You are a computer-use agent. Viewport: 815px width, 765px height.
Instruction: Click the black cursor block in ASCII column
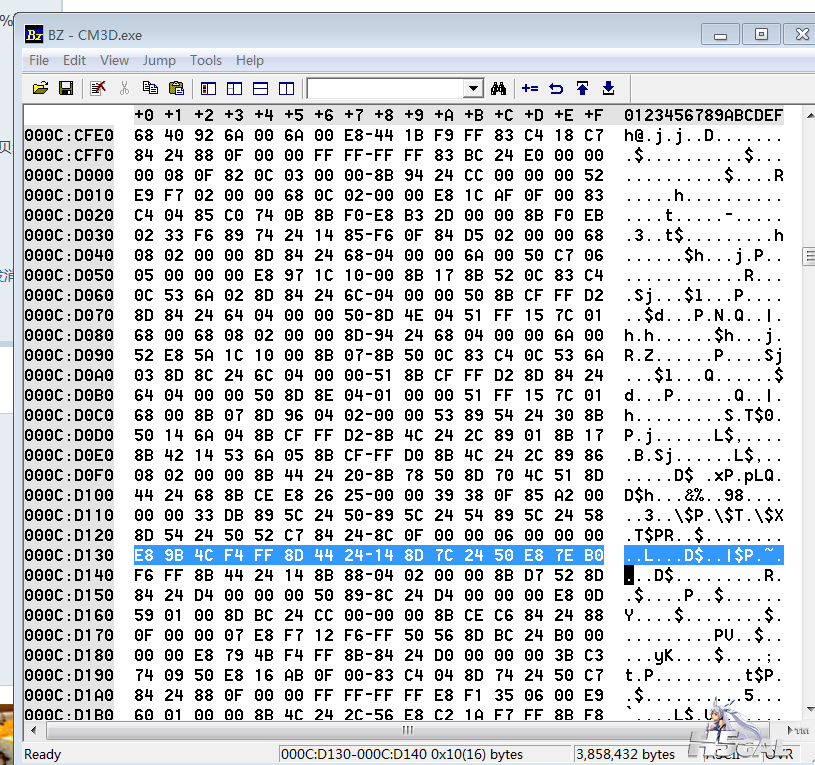point(629,575)
